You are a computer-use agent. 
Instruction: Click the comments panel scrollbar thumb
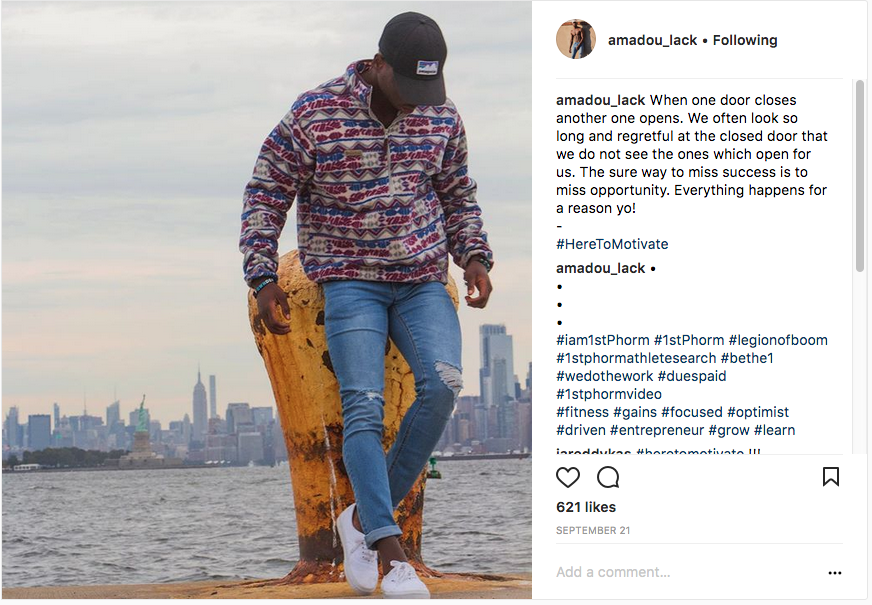click(860, 176)
